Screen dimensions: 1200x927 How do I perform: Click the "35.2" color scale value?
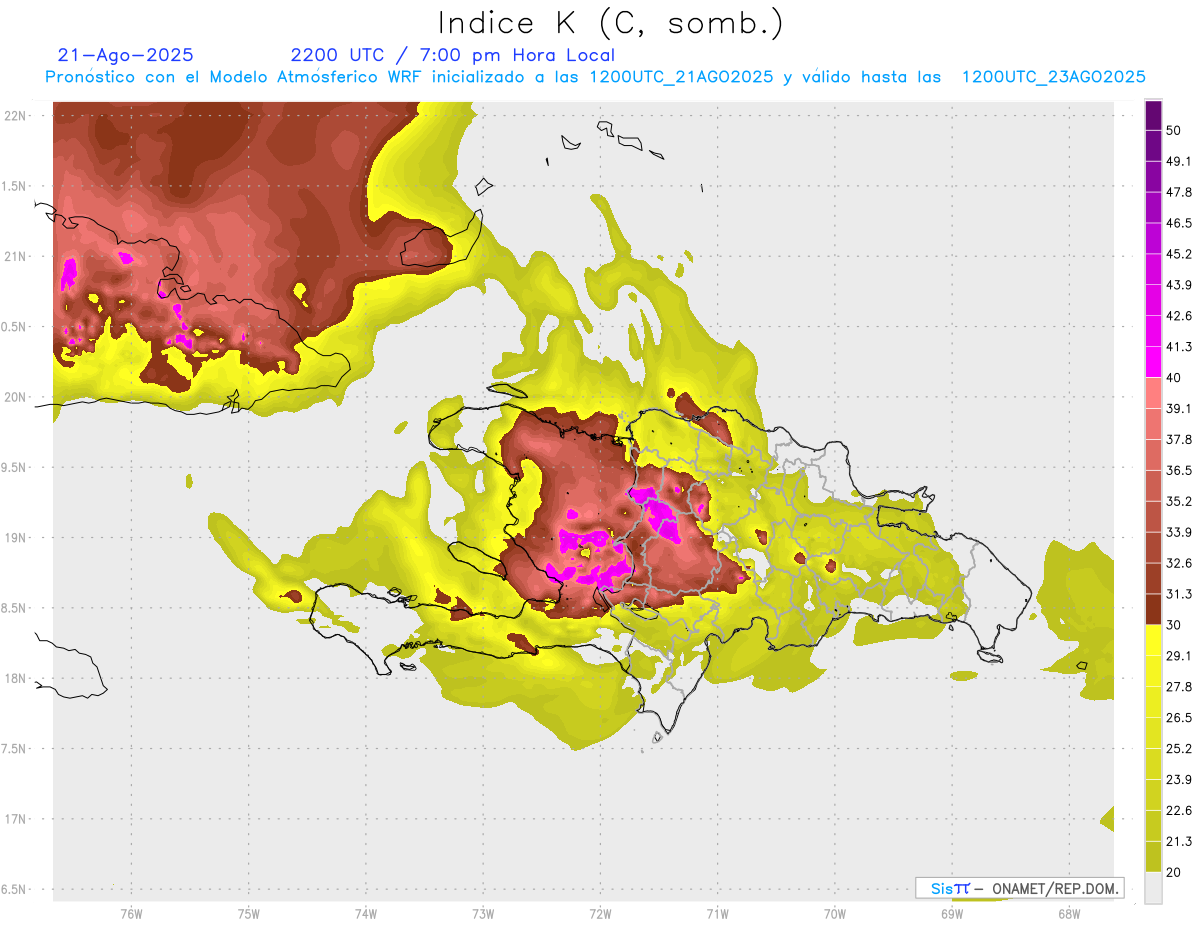[x=1180, y=501]
